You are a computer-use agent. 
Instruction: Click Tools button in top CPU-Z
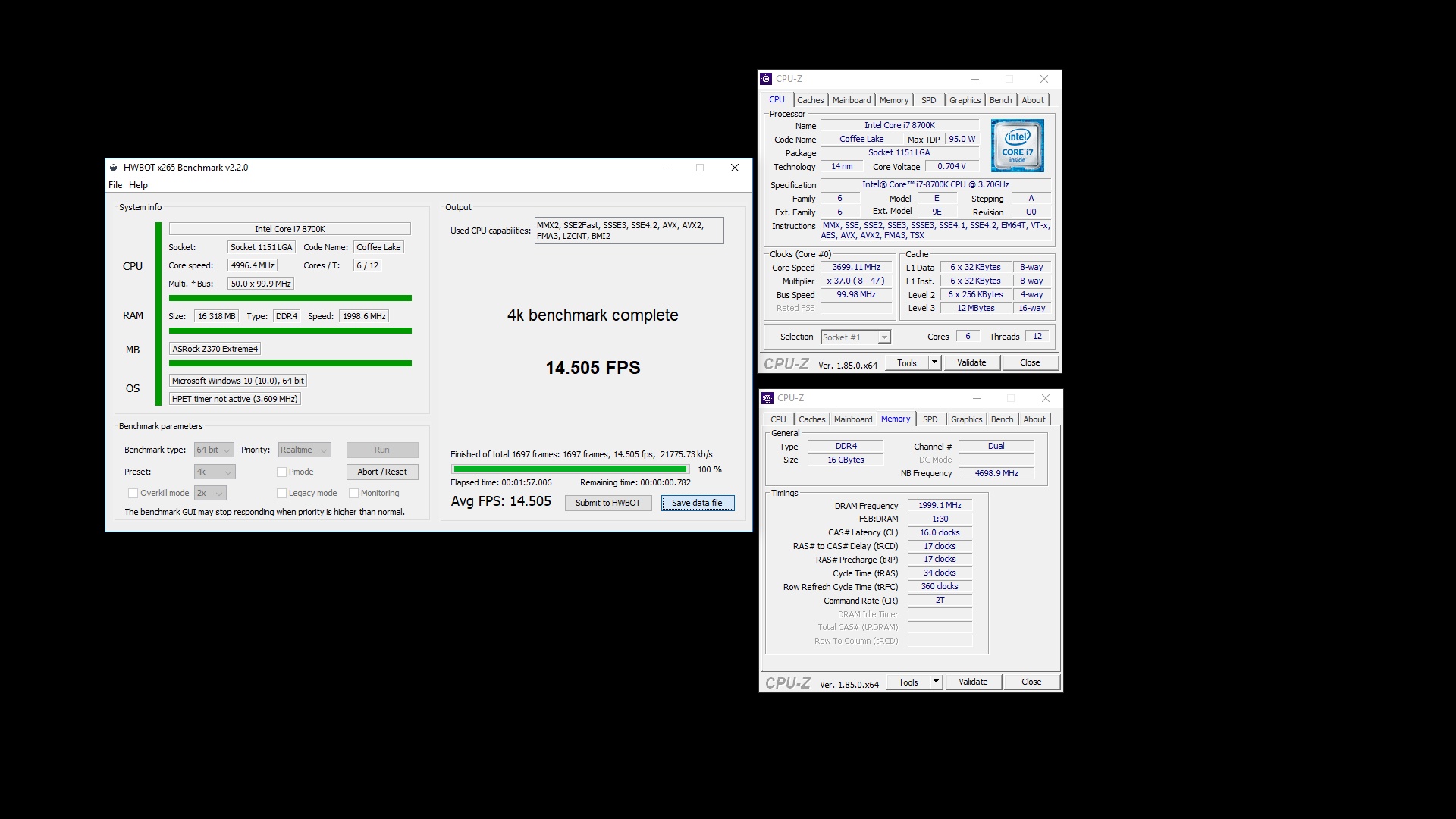tap(906, 362)
